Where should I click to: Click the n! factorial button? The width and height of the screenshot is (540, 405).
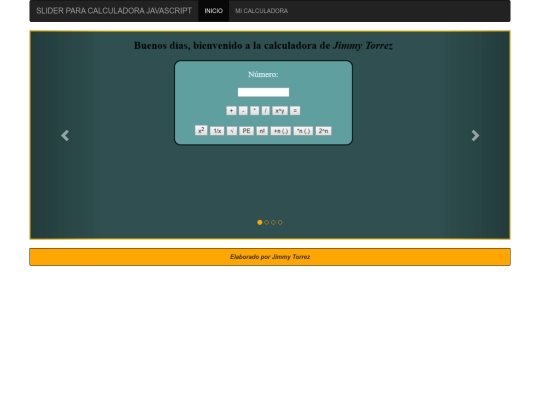click(262, 131)
